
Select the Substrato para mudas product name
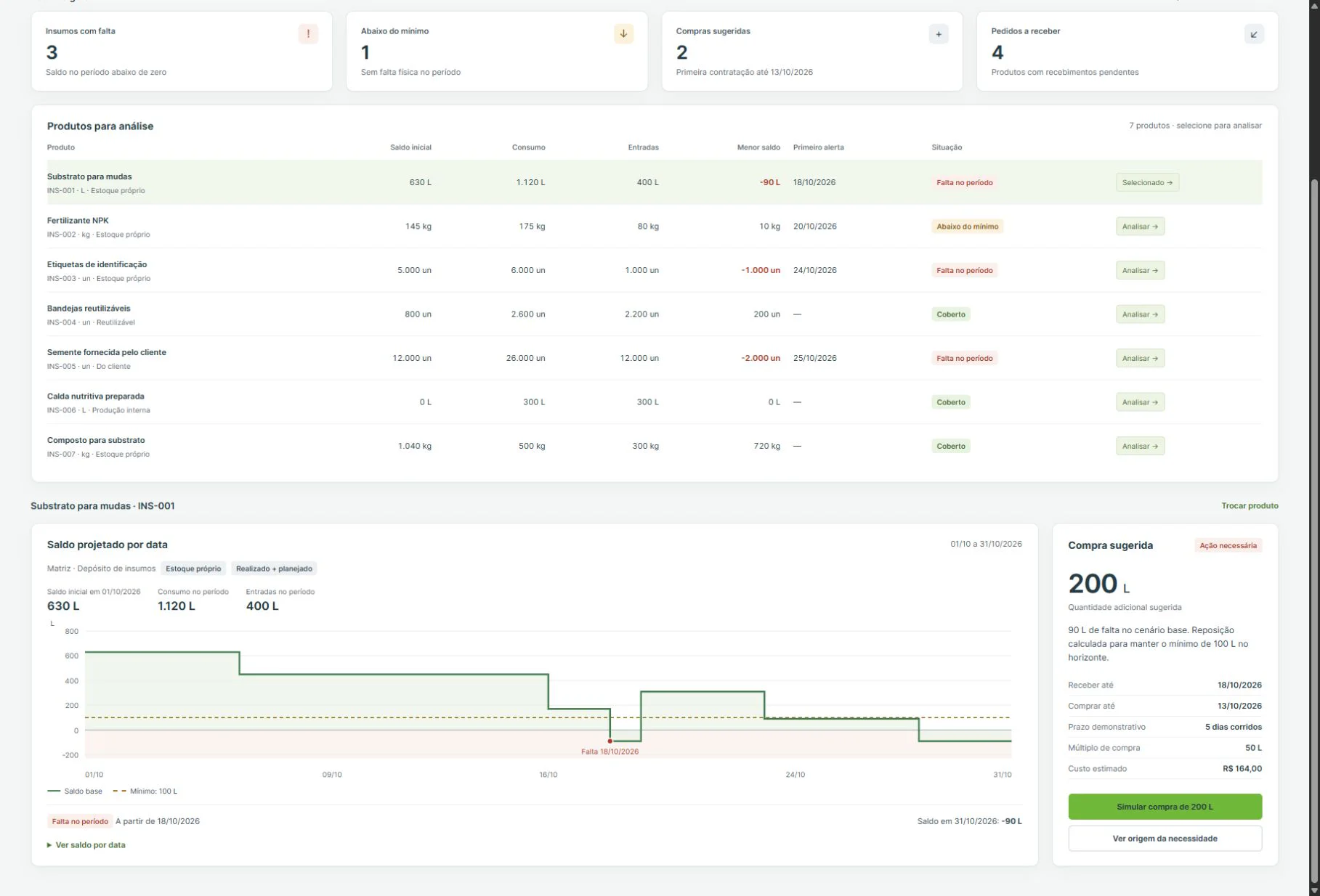(89, 176)
